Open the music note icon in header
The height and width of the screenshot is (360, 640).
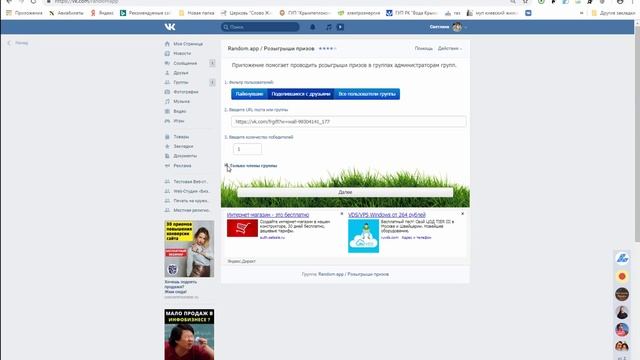329,27
